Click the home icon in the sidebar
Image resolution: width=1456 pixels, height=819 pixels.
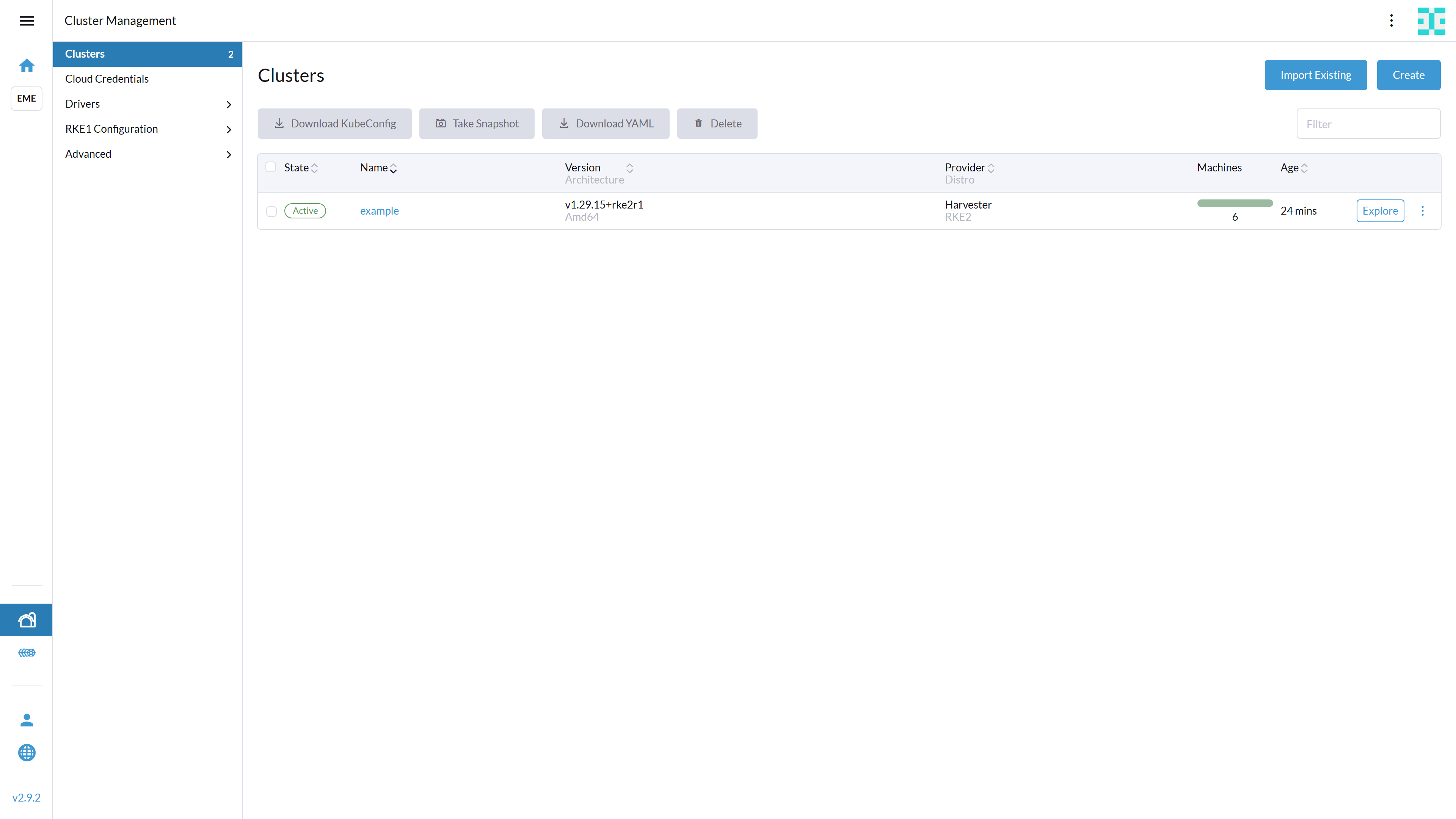[x=27, y=66]
